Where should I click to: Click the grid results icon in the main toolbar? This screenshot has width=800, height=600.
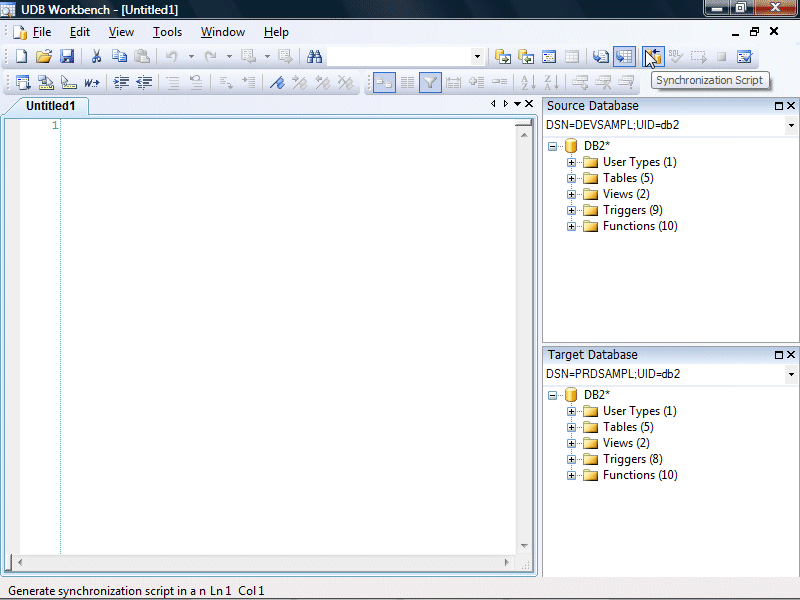(x=572, y=56)
